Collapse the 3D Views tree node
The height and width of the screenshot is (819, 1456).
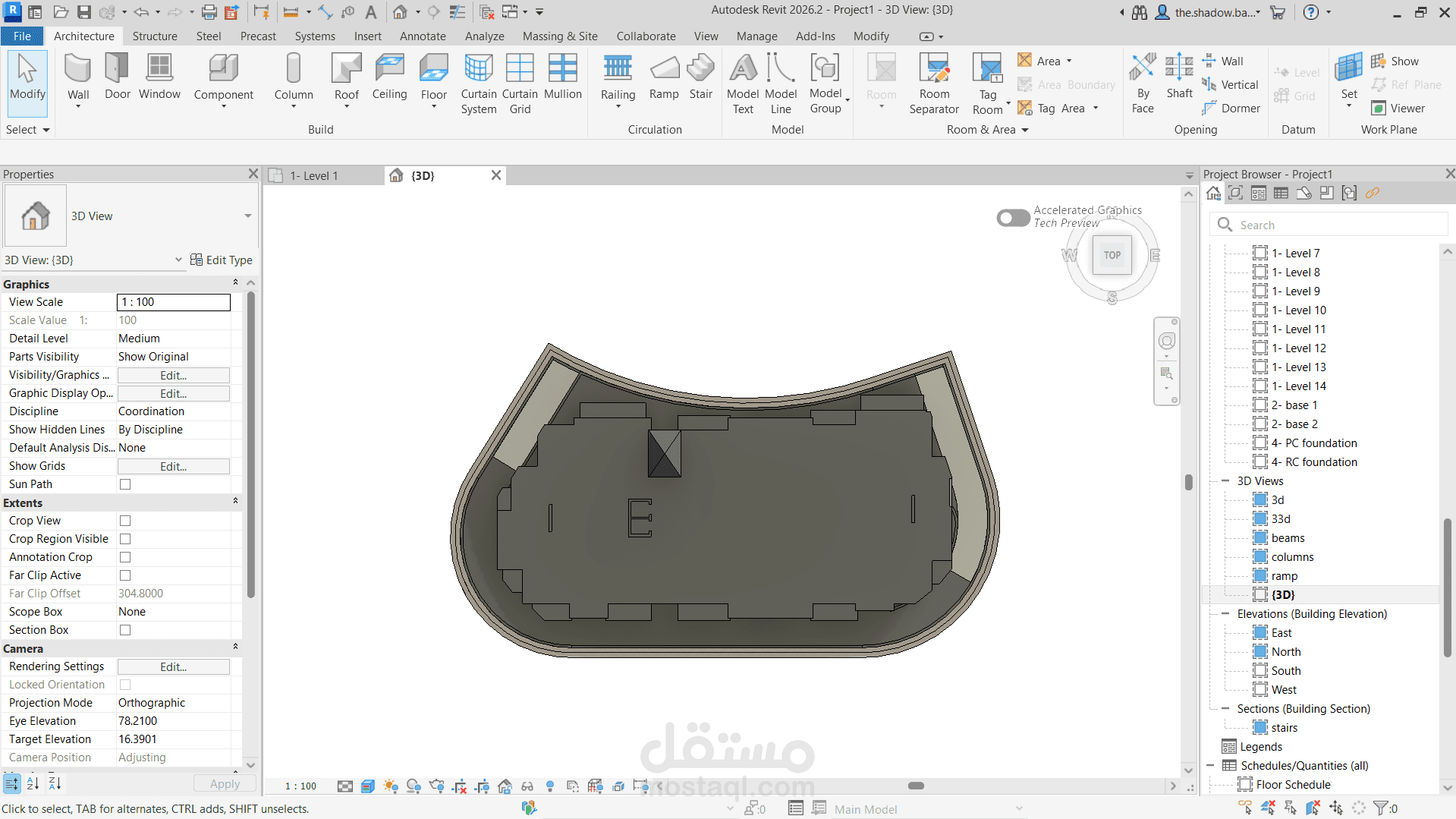[x=1225, y=481]
